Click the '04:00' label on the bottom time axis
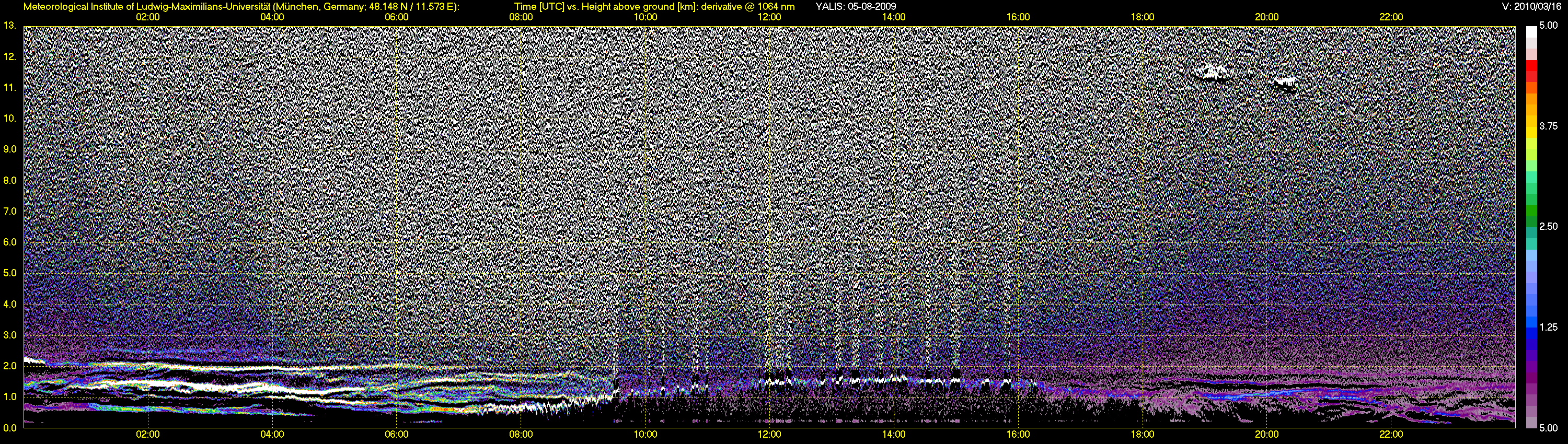Image resolution: width=1568 pixels, height=444 pixels. tap(272, 434)
